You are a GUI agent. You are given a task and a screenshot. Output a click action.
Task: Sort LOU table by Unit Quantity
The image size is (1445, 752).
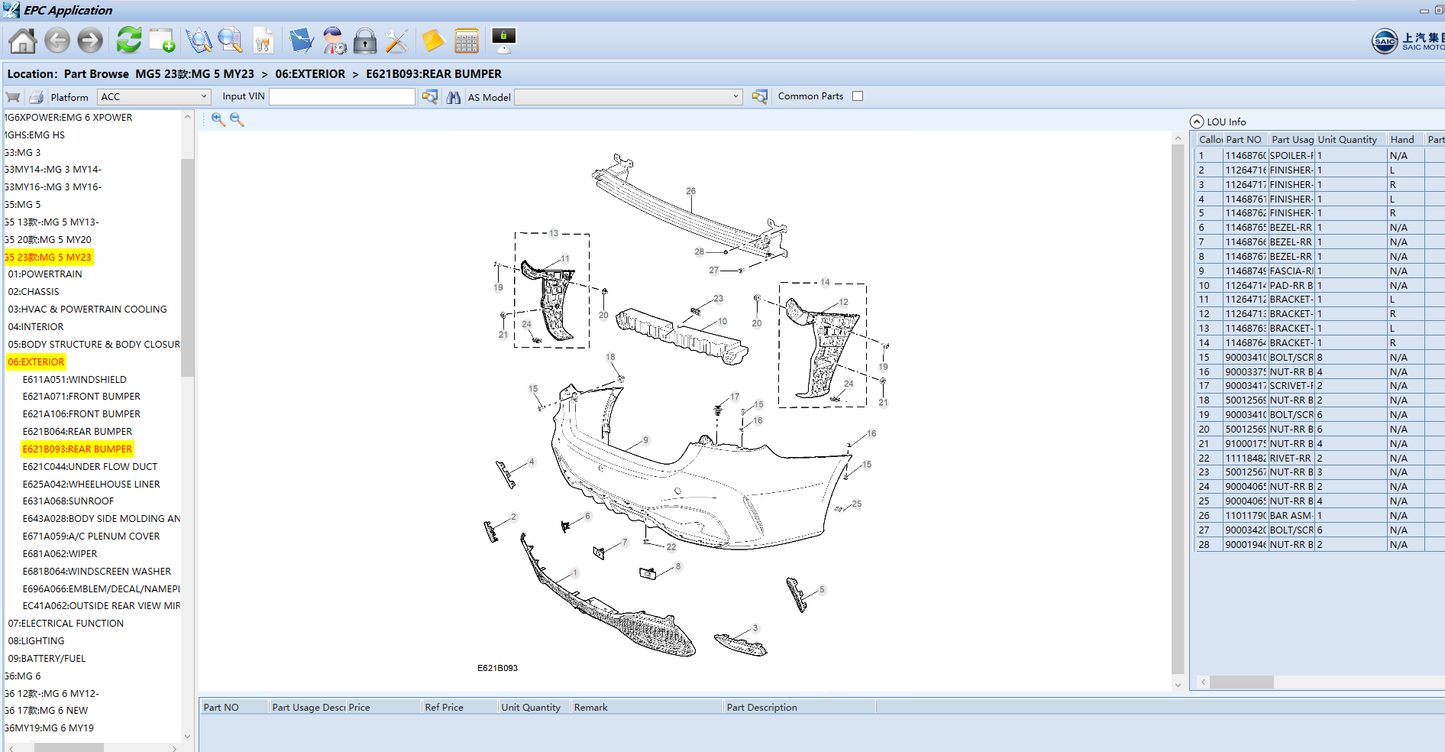click(1351, 140)
